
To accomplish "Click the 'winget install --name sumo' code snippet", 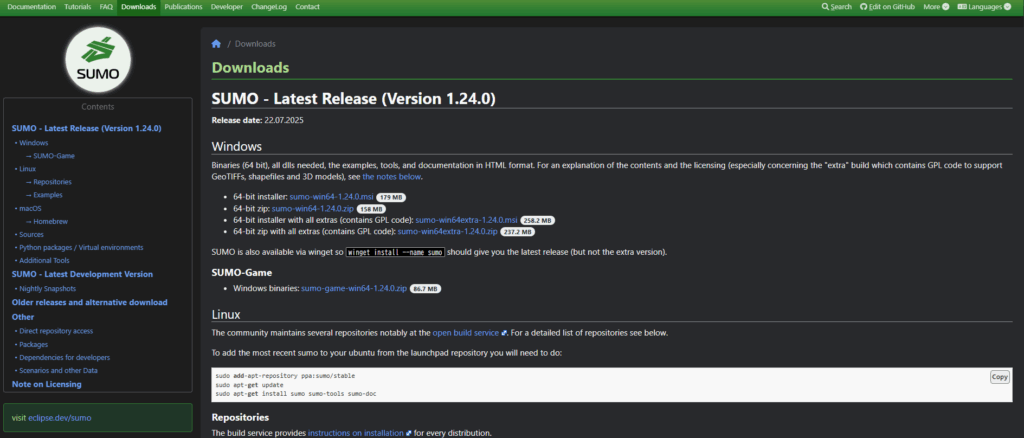I will 395,252.
